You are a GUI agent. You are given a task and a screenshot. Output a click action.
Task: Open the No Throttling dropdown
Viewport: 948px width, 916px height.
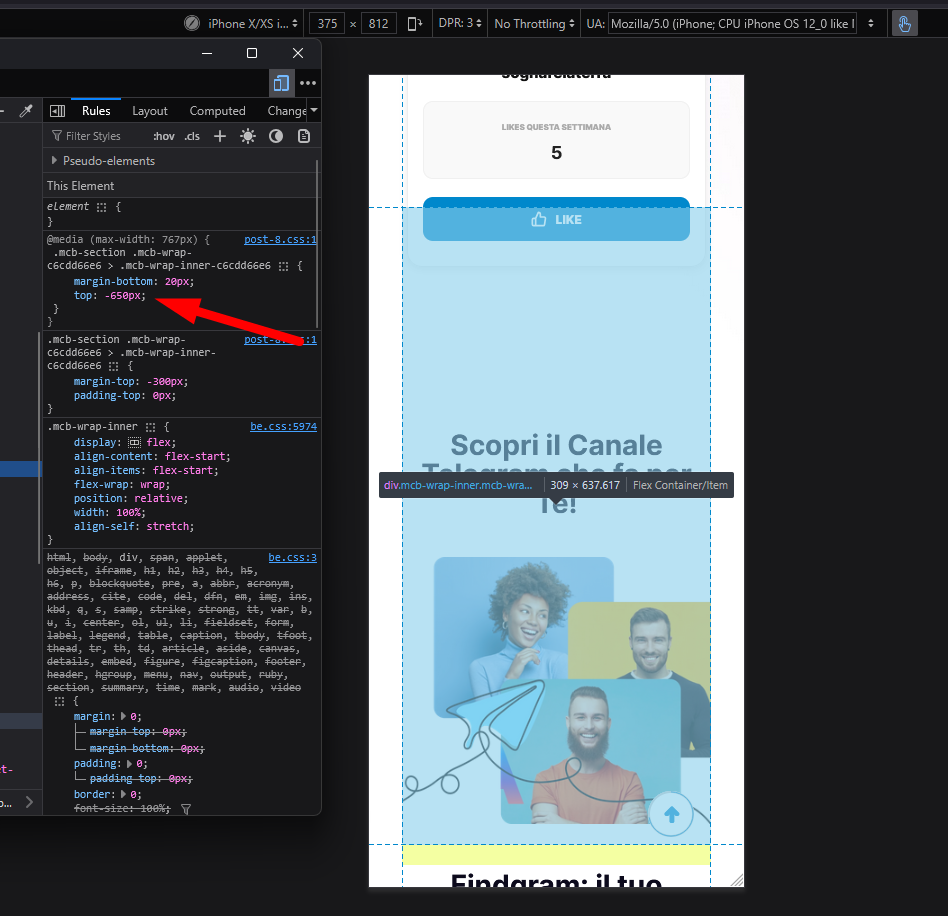coord(534,24)
